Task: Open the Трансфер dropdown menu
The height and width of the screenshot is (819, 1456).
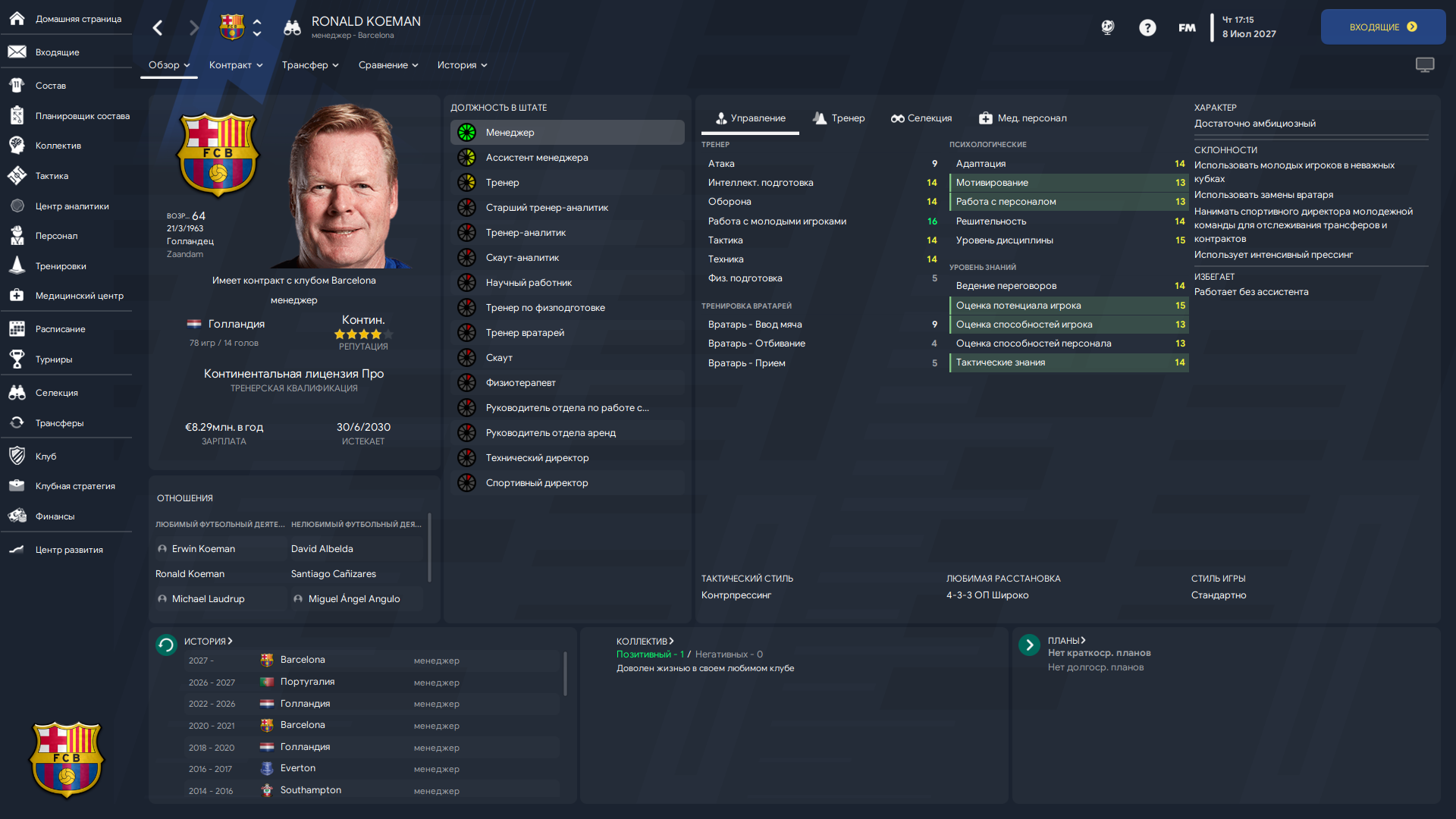Action: [x=310, y=65]
